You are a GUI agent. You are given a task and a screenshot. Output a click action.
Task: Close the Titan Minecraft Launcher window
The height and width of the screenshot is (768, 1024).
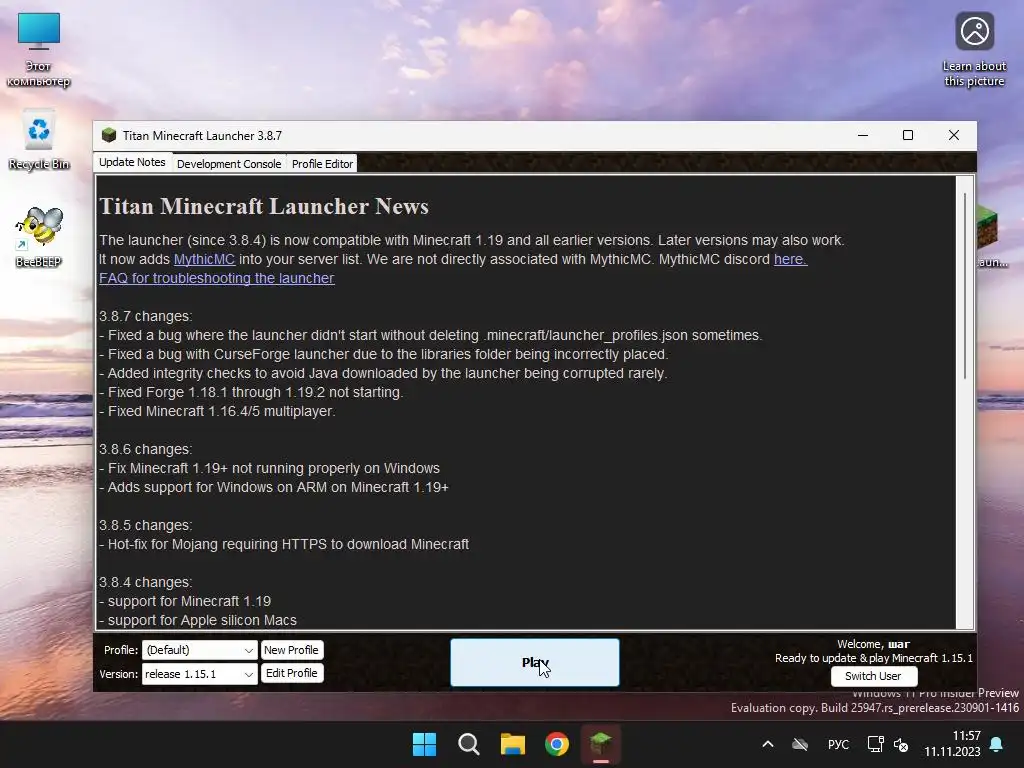(x=953, y=135)
